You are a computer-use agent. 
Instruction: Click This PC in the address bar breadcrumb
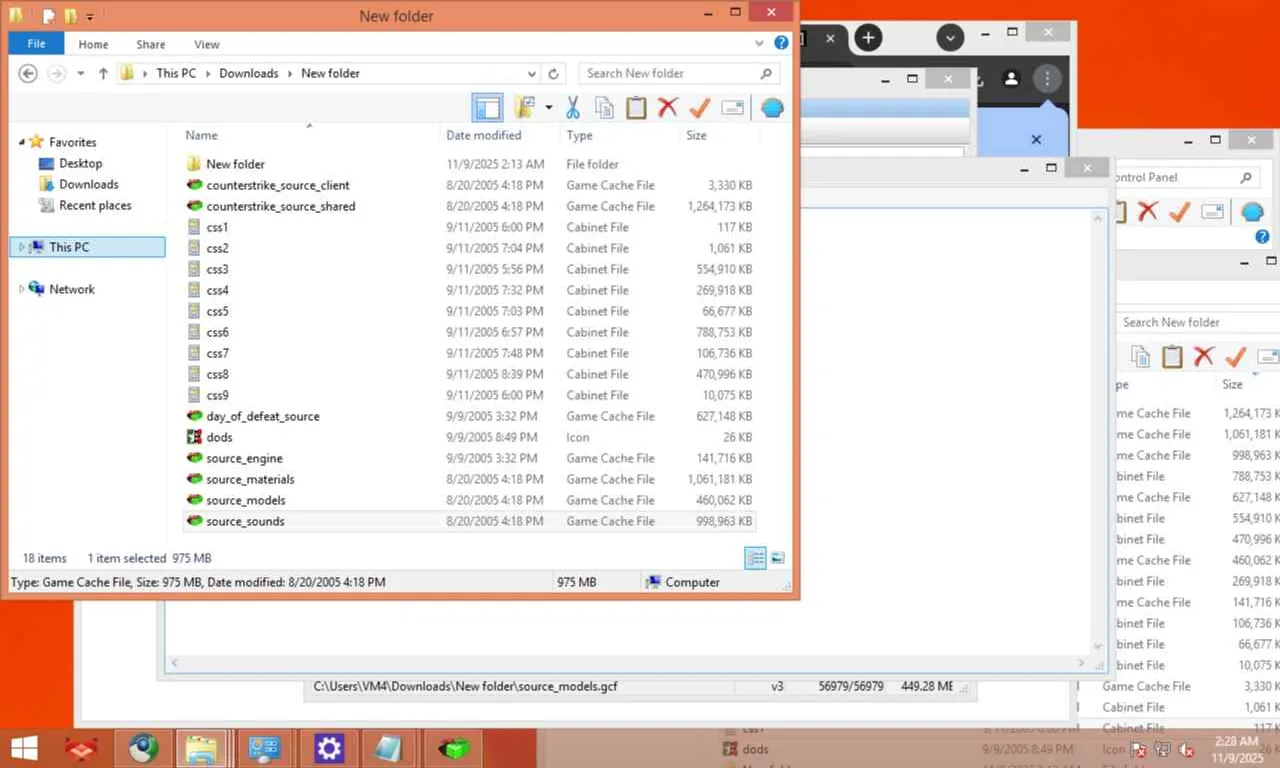click(x=176, y=73)
